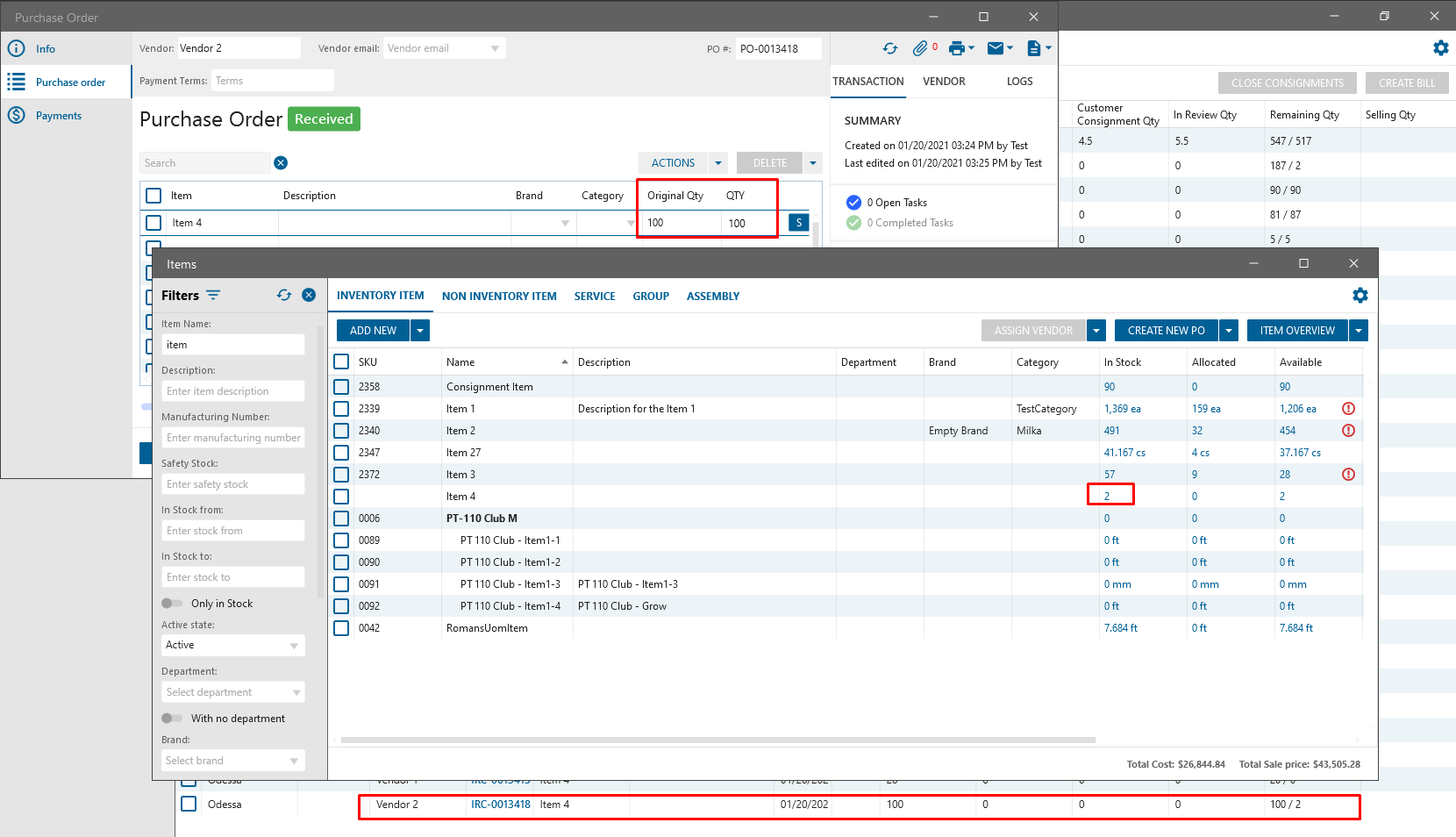Screen dimensions: 1456x837
Task: Open the Logs tab
Action: [x=1019, y=82]
